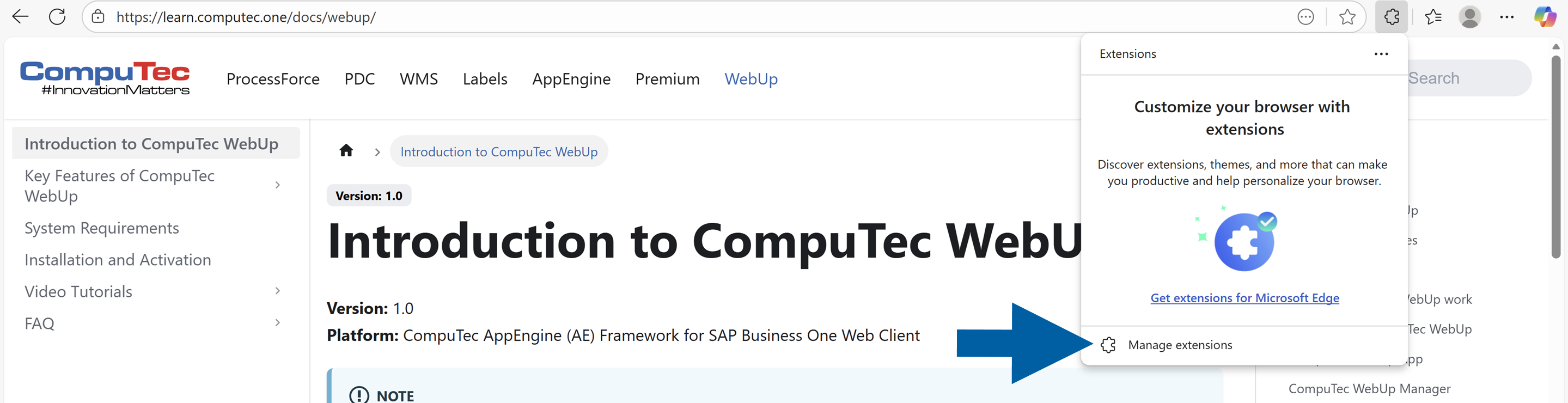Open Extensions panel more options

1381,54
